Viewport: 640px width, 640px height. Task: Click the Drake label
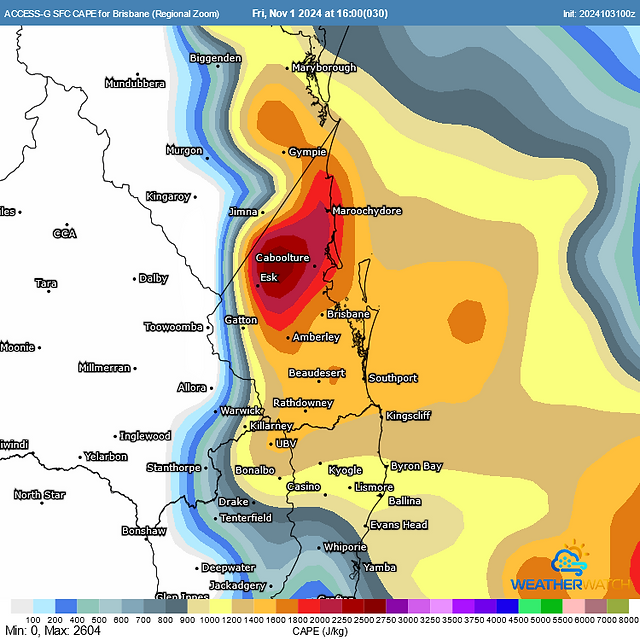click(x=233, y=502)
